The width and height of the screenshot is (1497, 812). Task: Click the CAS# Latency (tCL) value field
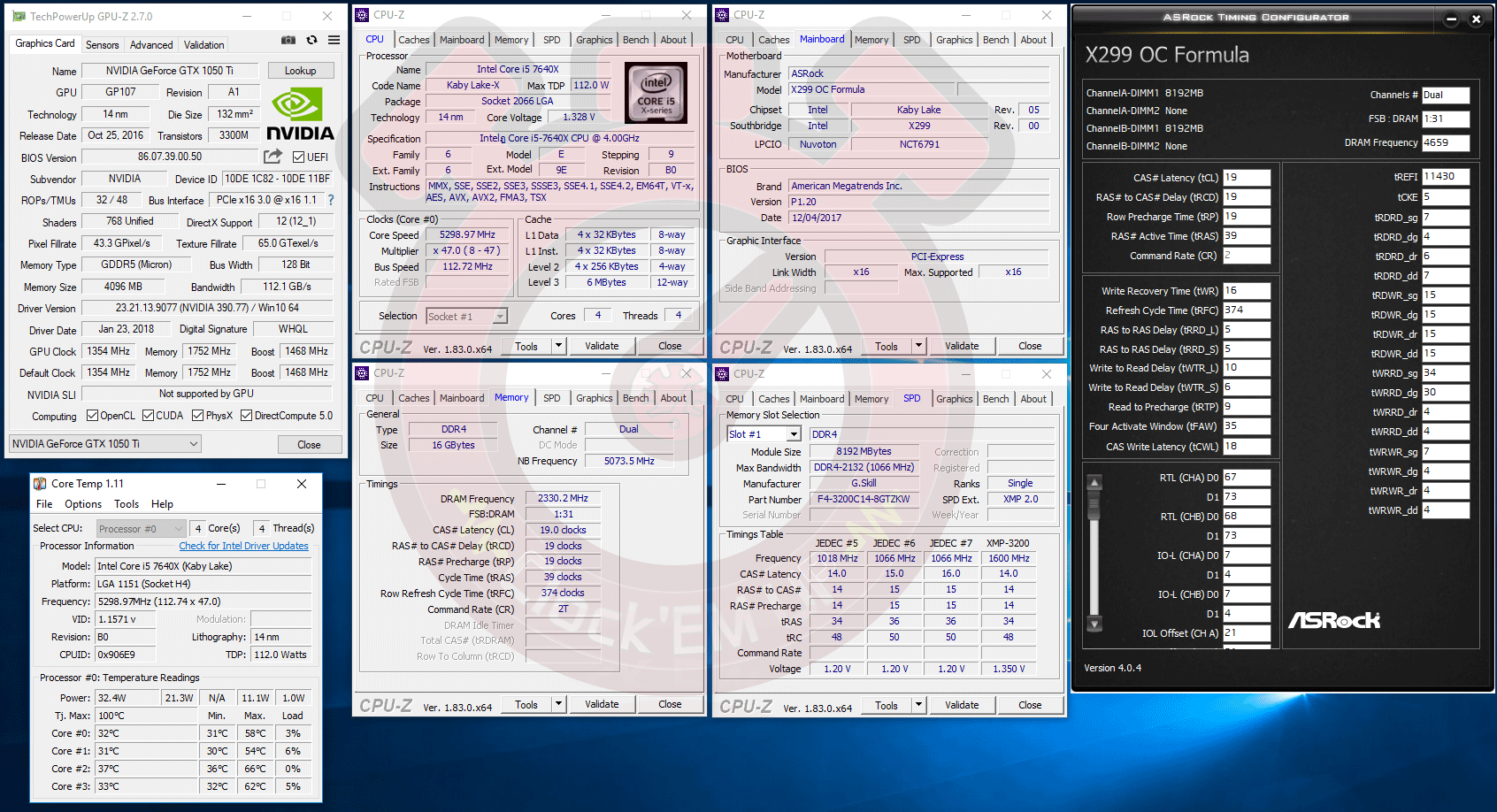[x=1247, y=178]
